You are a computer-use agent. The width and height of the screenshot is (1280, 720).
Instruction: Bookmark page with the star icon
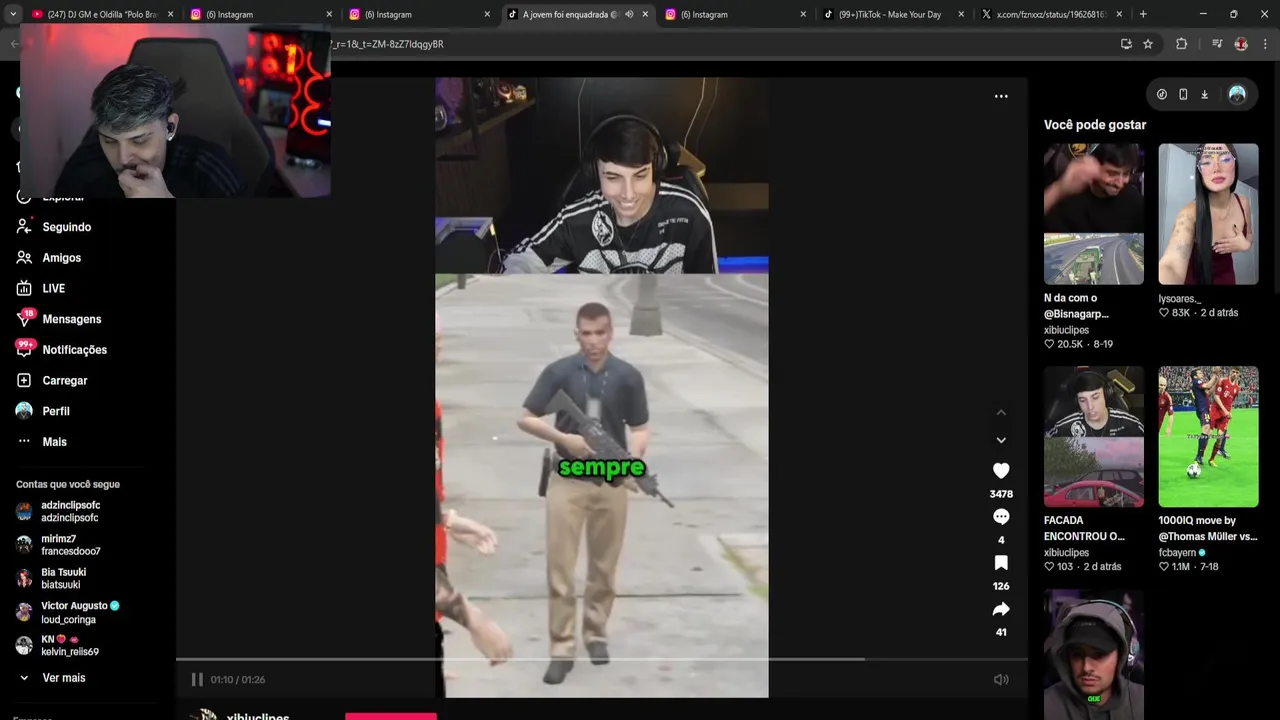[x=1148, y=44]
